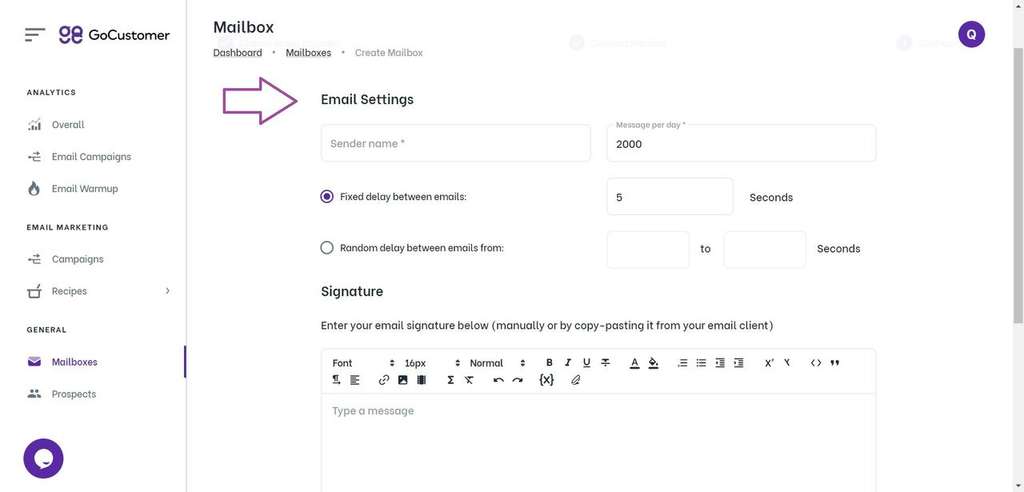
Task: Undo the last edit in signature
Action: (x=498, y=380)
